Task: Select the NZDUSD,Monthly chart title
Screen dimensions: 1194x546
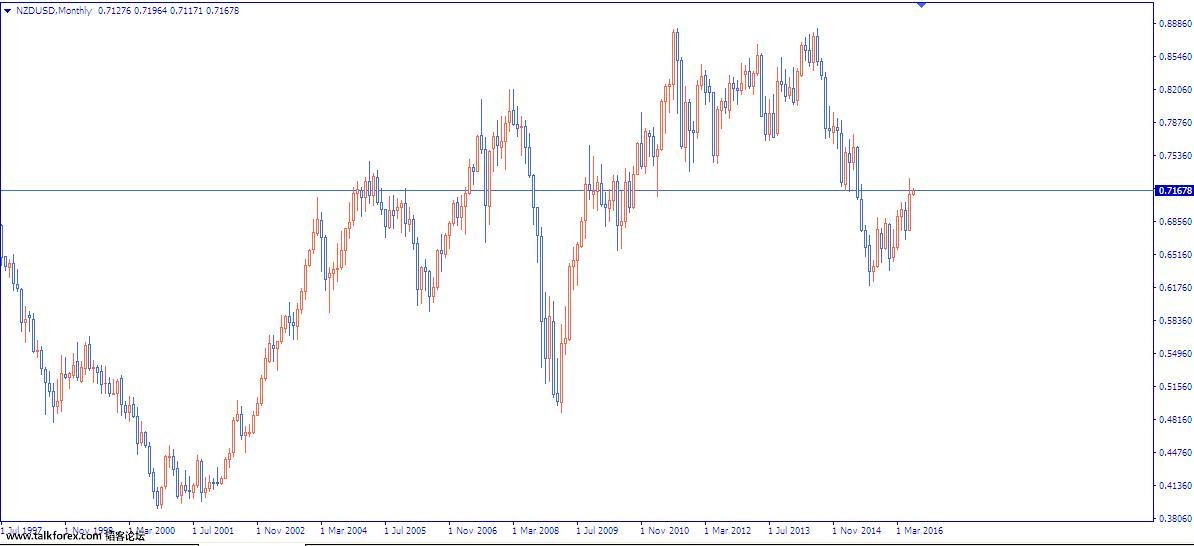Action: pyautogui.click(x=54, y=11)
